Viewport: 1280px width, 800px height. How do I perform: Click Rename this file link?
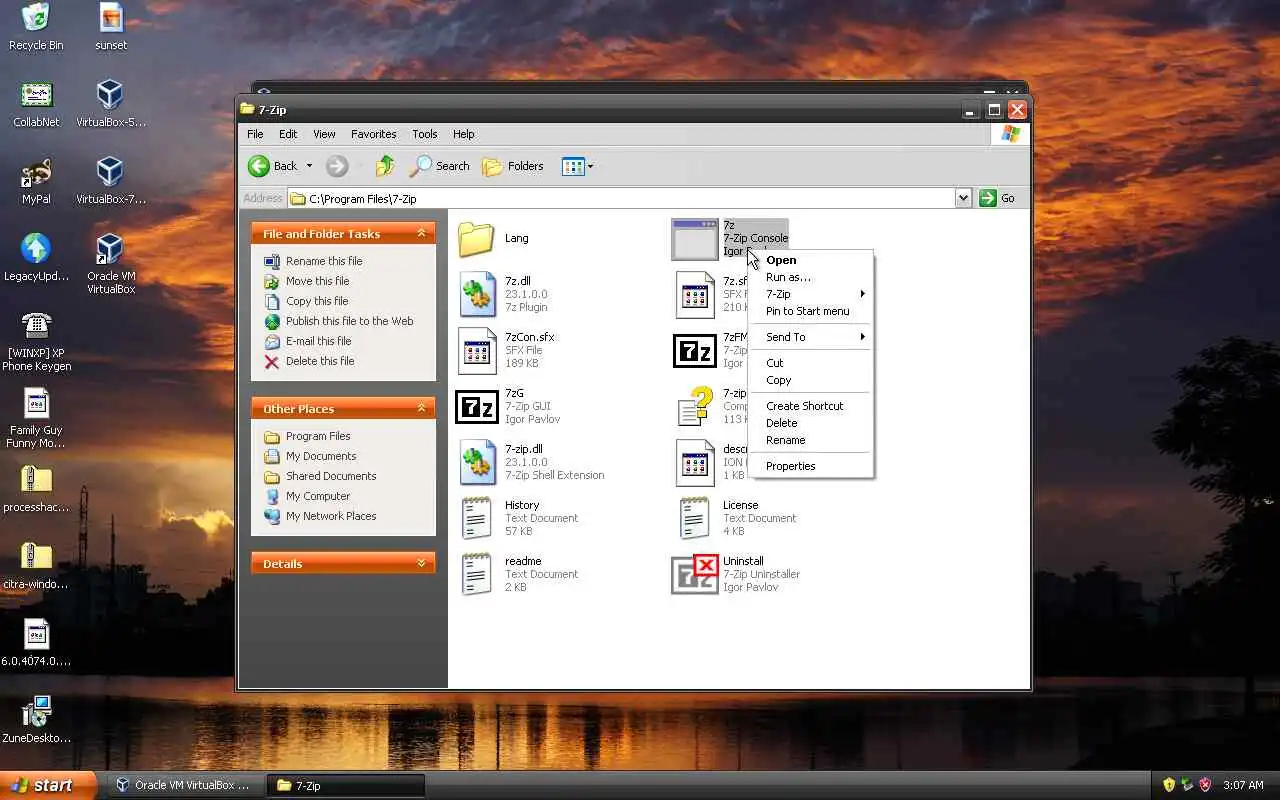pos(324,261)
